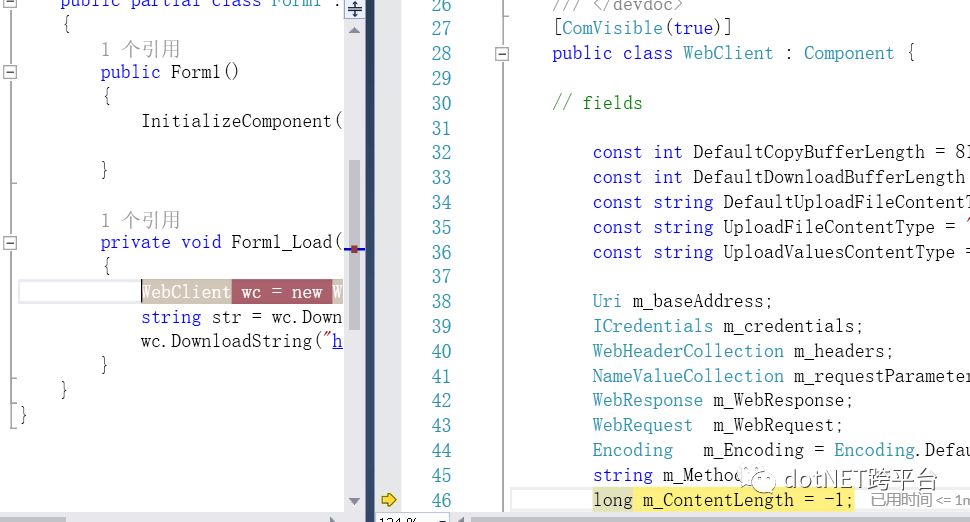Viewport: 970px width, 522px height.
Task: Collapse the Form1_Load method outline
Action: [10, 242]
